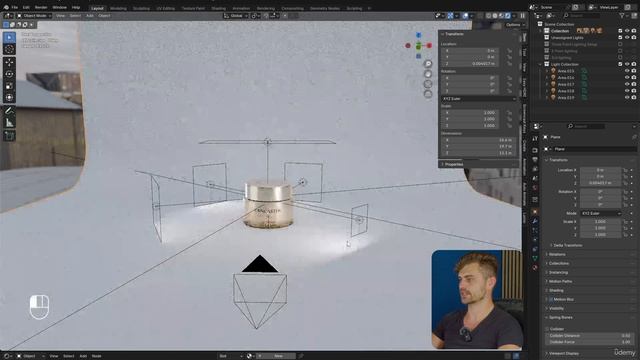Open Object Mode dropdown

click(x=34, y=16)
